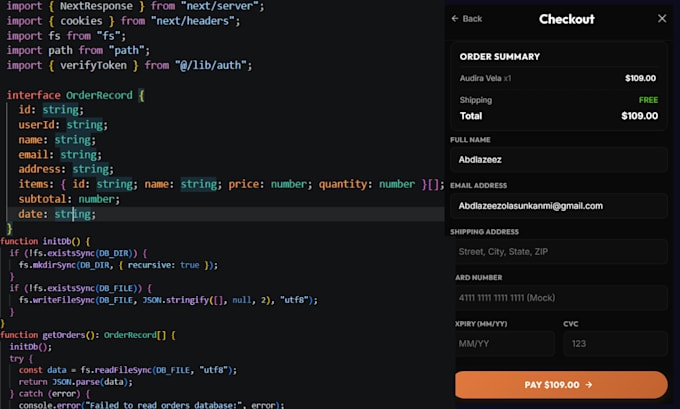Screen dimensions: 680x409
Task: Click the Pay $109.00 button
Action: pos(561,385)
